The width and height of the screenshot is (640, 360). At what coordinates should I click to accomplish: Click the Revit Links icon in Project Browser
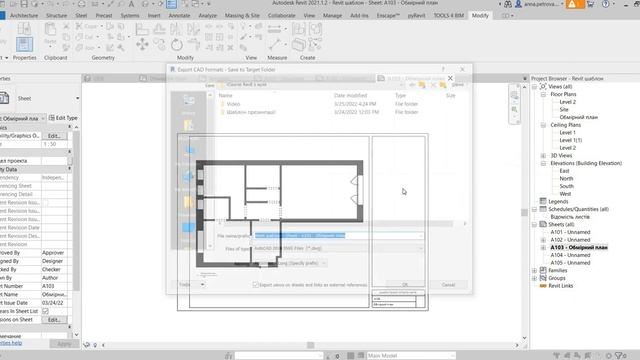point(543,286)
